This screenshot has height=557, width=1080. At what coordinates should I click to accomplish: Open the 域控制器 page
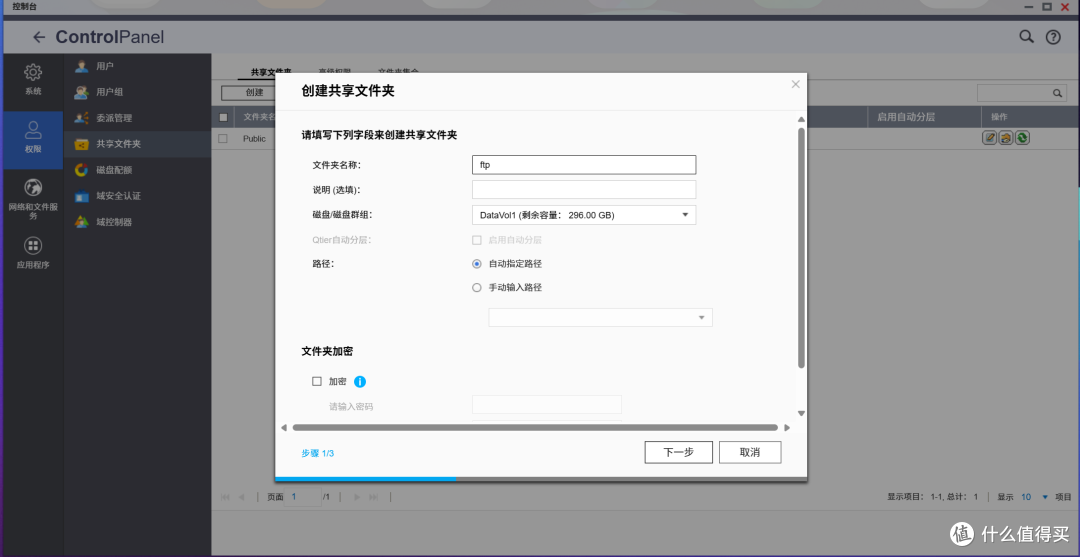(x=137, y=222)
